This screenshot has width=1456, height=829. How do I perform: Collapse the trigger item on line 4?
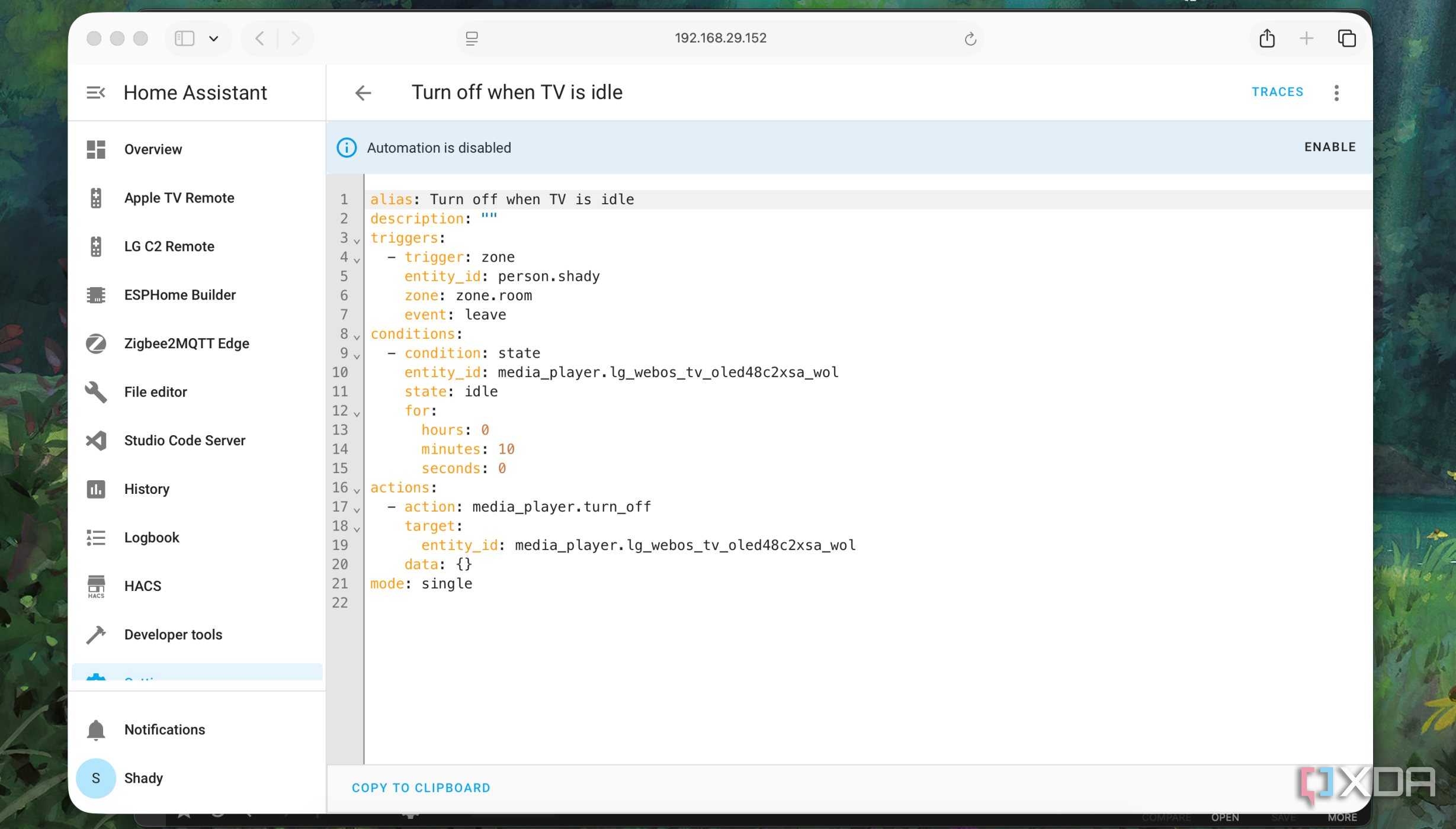[357, 259]
